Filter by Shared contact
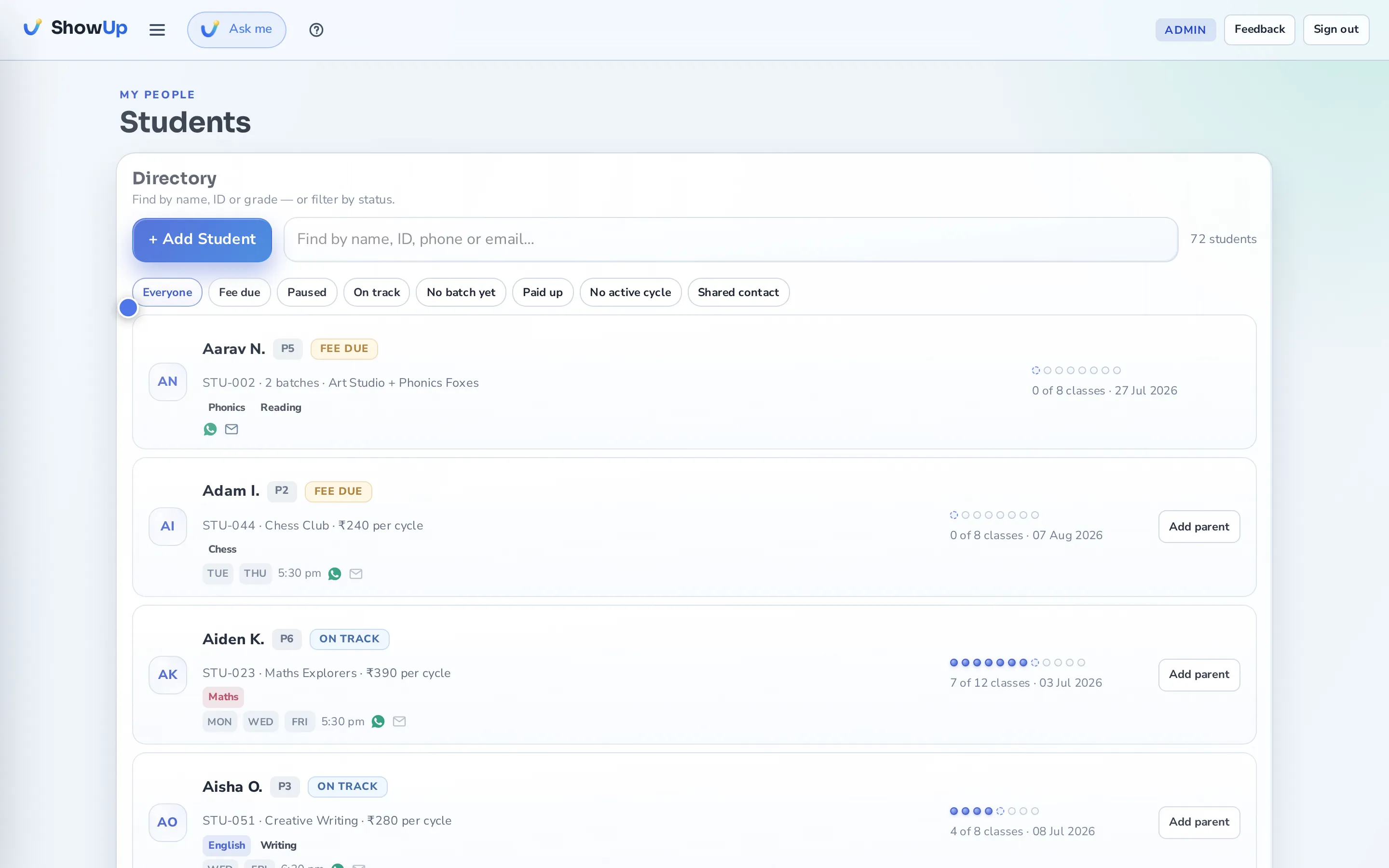 738,292
